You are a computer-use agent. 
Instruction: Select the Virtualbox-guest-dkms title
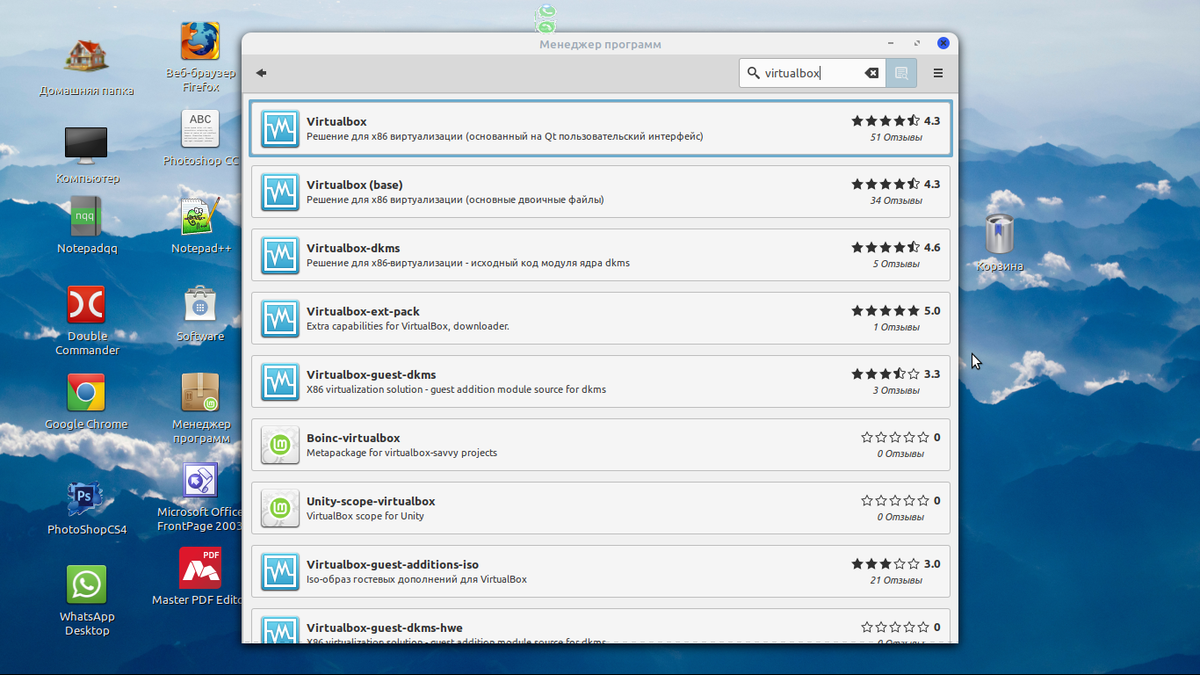371,375
